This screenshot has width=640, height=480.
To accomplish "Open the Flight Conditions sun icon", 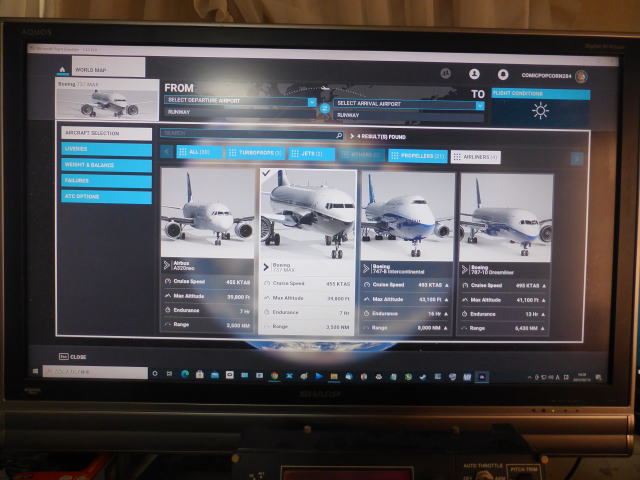I will point(540,111).
